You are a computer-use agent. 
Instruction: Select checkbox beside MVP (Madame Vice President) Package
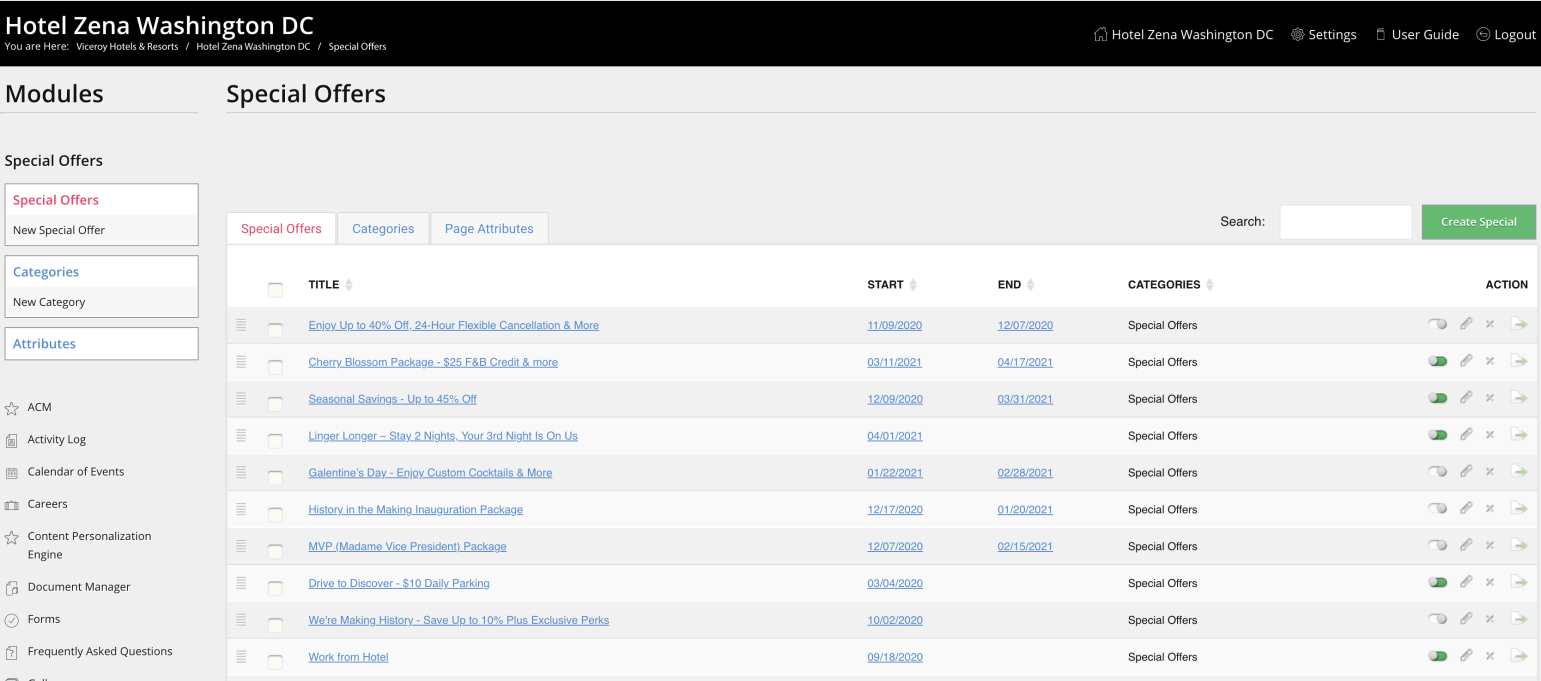[x=275, y=551]
